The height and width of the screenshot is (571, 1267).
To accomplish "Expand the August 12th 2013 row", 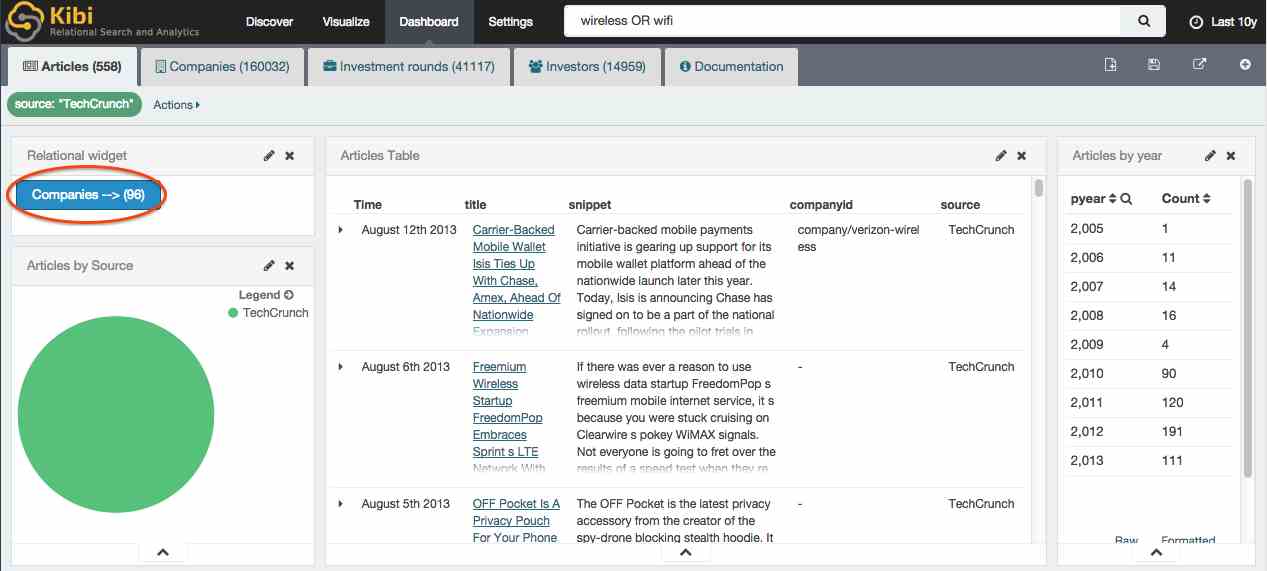I will (x=340, y=230).
